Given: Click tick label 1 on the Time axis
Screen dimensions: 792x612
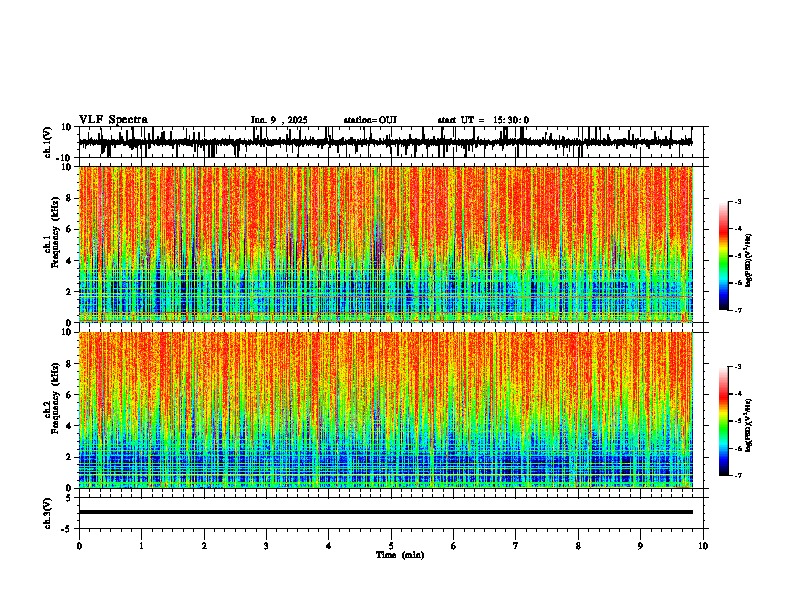Looking at the screenshot, I should (141, 546).
